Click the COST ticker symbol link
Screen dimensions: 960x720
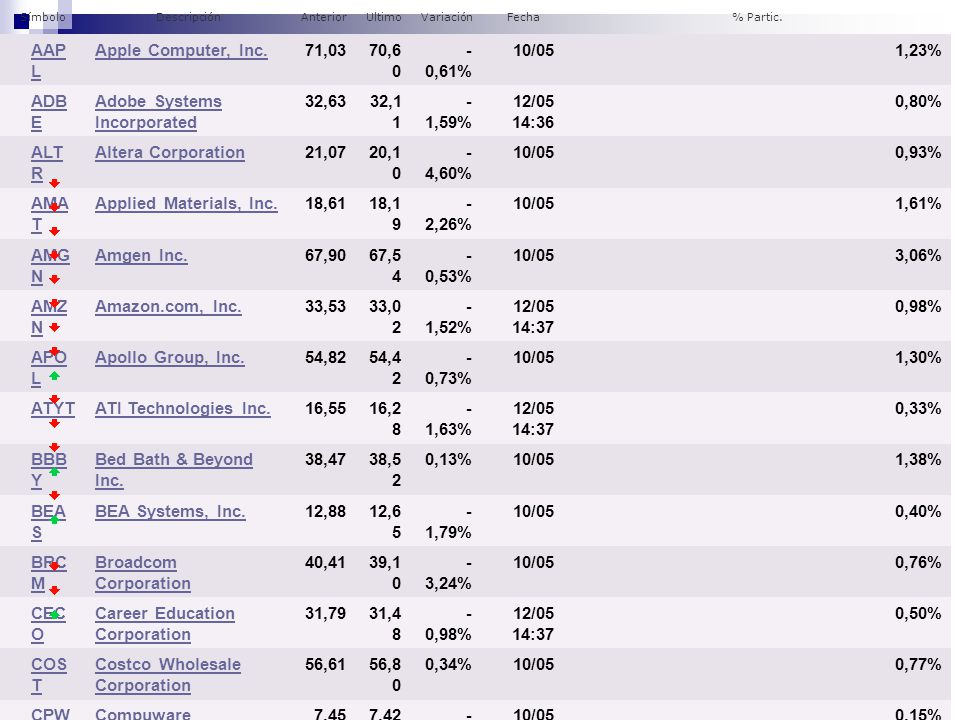[48, 675]
